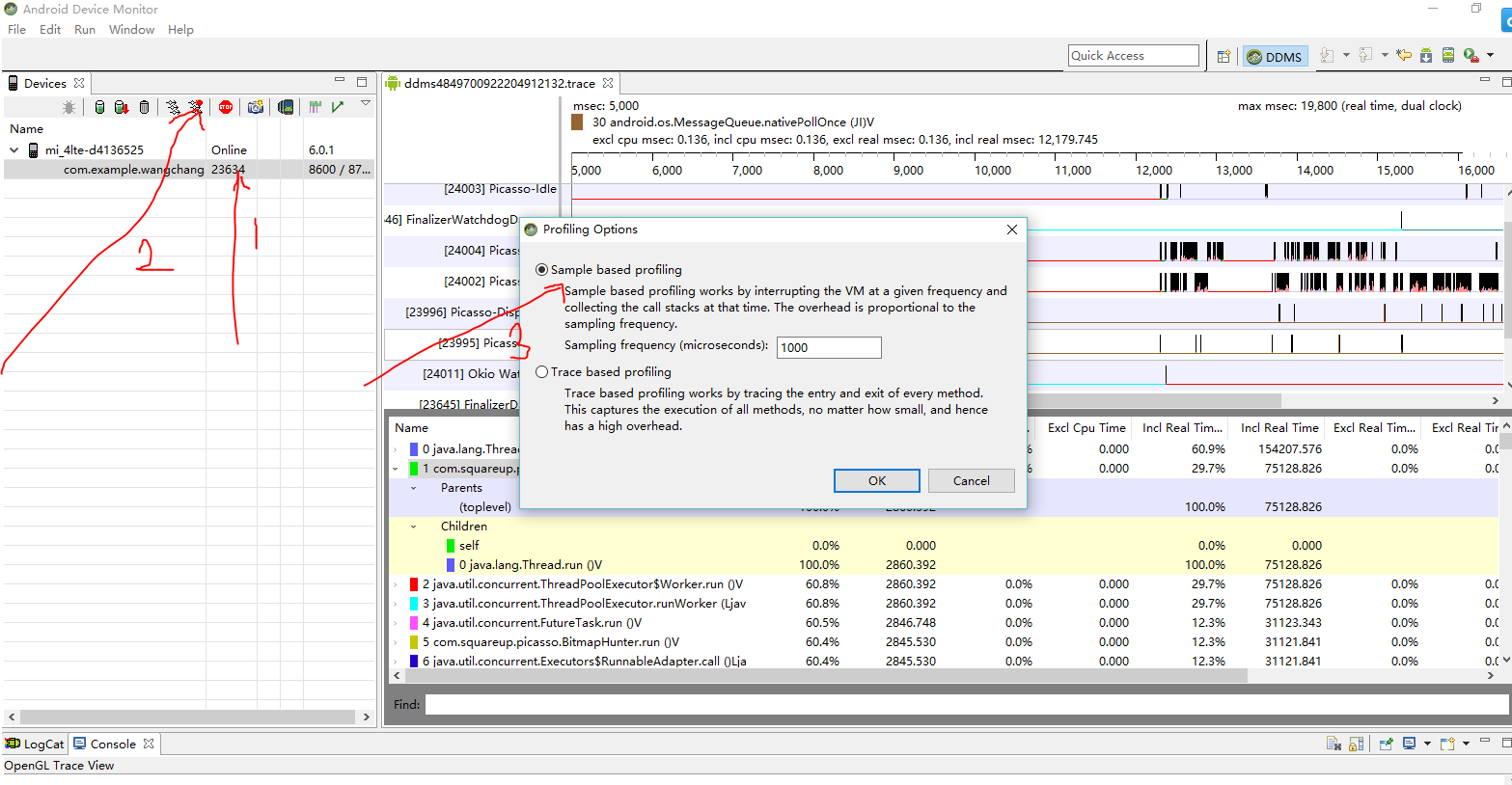1512x785 pixels.
Task: Open the Android Virtual Device Manager icon
Action: [1448, 56]
